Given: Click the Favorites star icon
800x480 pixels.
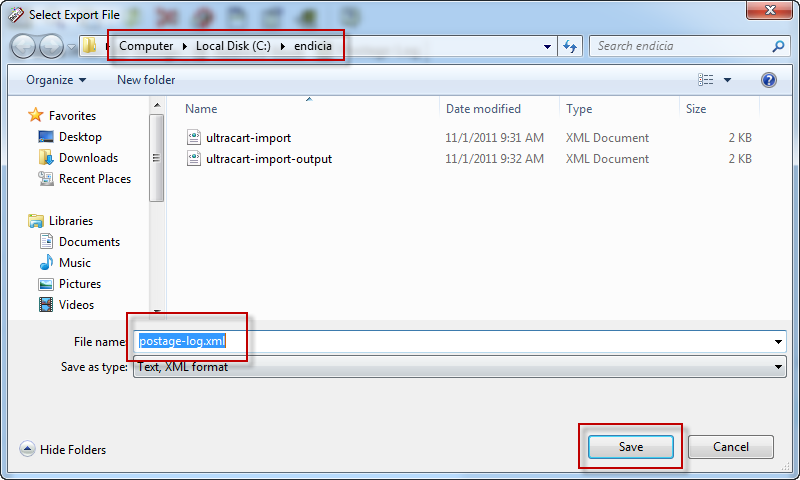Looking at the screenshot, I should [35, 115].
